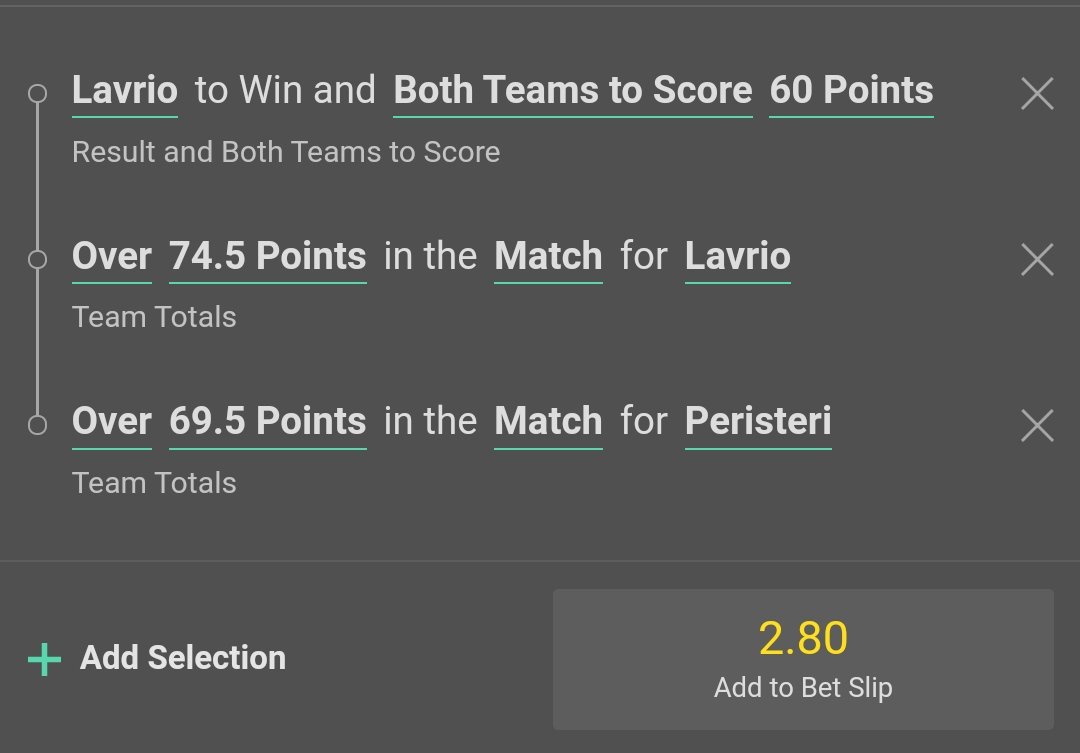1080x753 pixels.
Task: Edit the 69.5 Points line
Action: [x=268, y=422]
